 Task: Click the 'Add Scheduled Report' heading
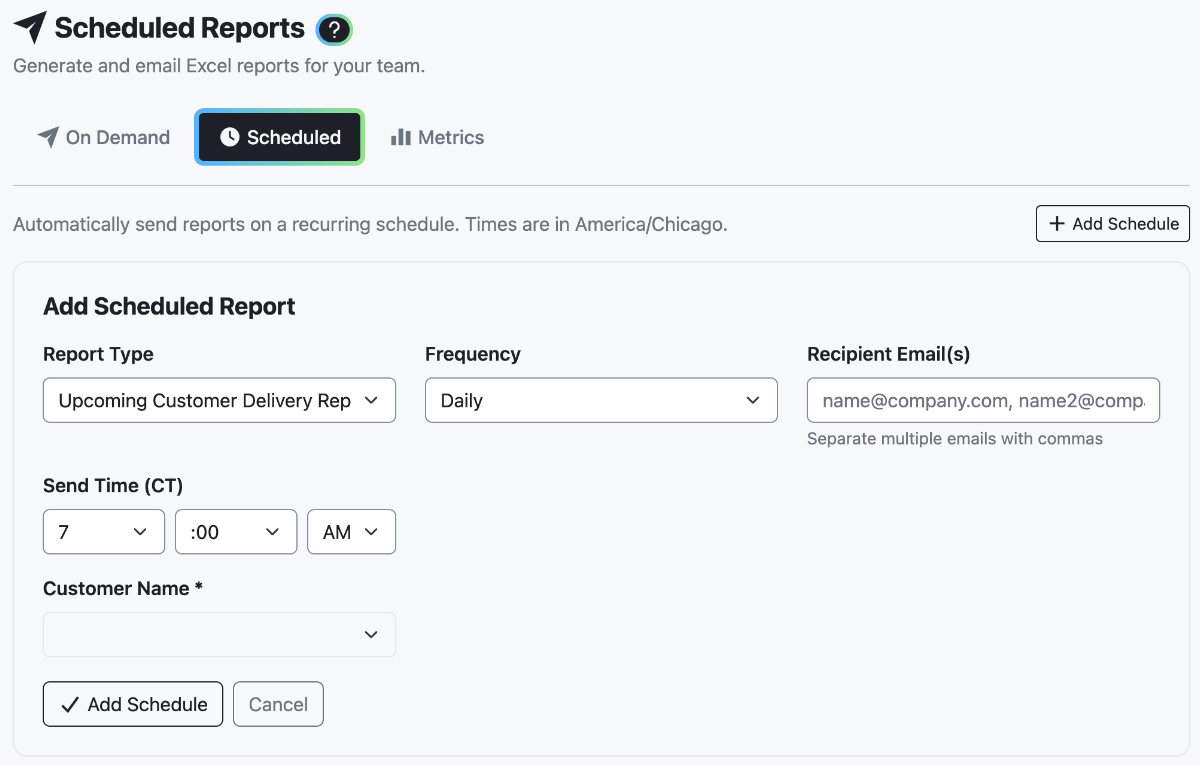[169, 306]
